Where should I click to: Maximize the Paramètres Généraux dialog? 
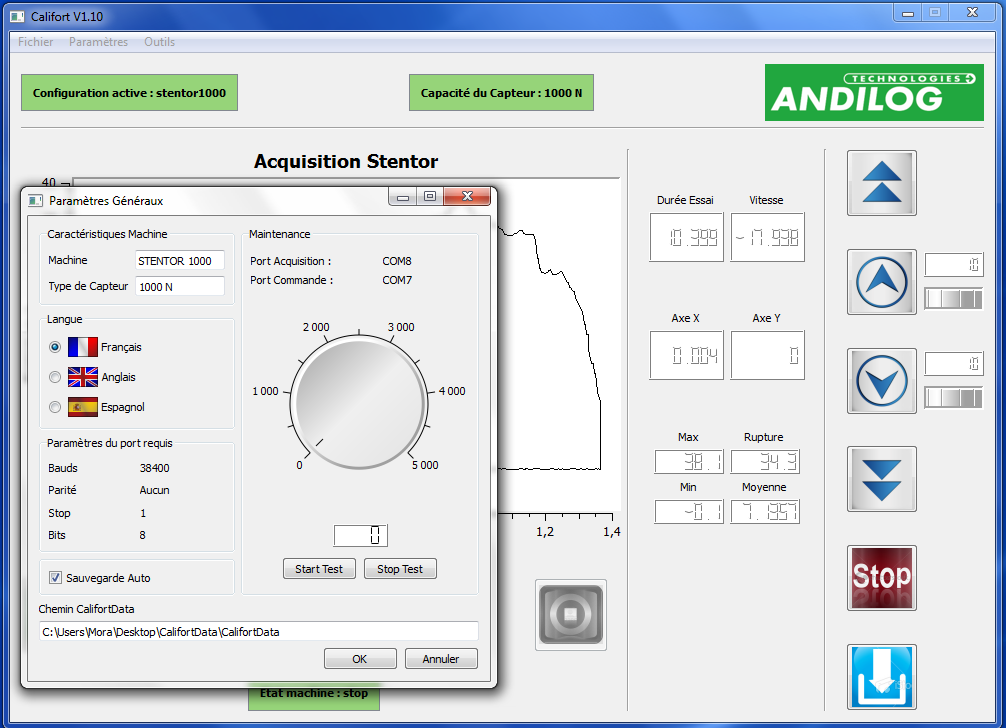(x=430, y=196)
